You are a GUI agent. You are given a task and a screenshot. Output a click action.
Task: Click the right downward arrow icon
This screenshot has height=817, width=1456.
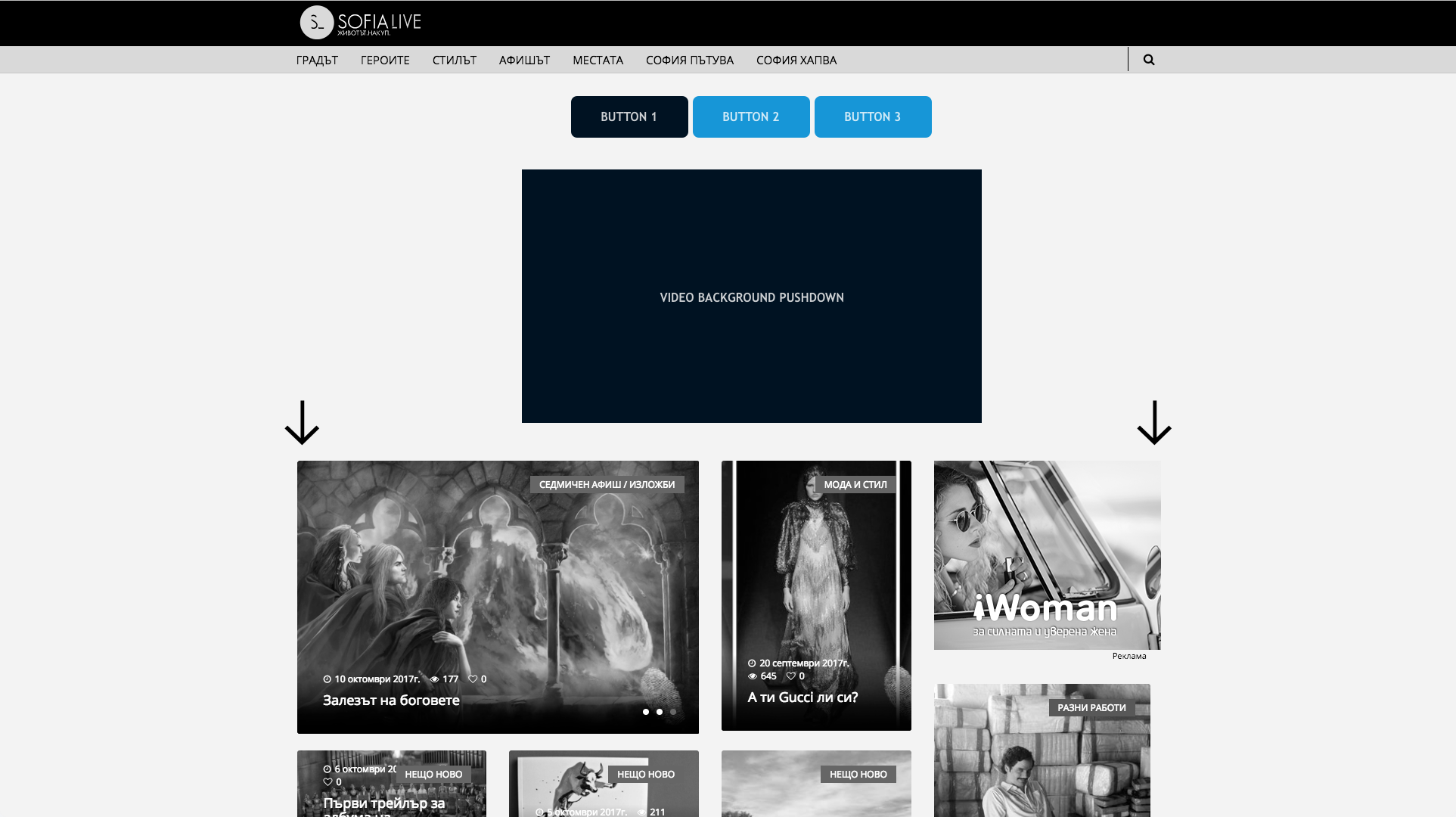pyautogui.click(x=1154, y=423)
